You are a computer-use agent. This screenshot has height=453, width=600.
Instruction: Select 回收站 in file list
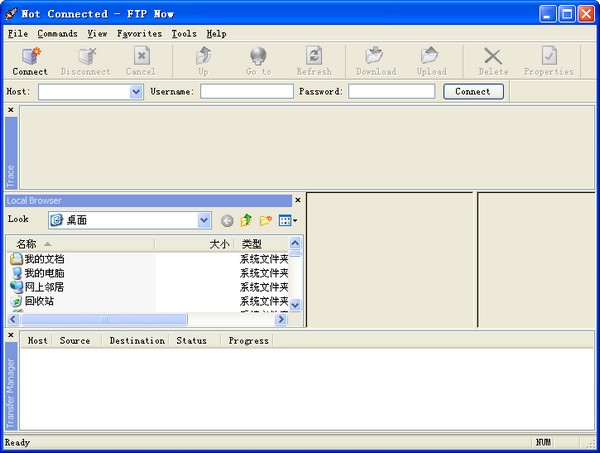coord(39,301)
